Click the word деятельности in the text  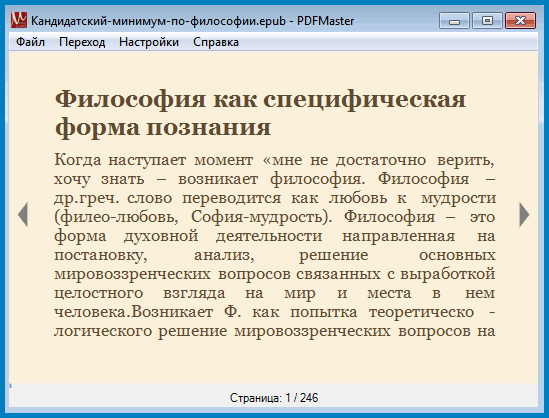269,236
